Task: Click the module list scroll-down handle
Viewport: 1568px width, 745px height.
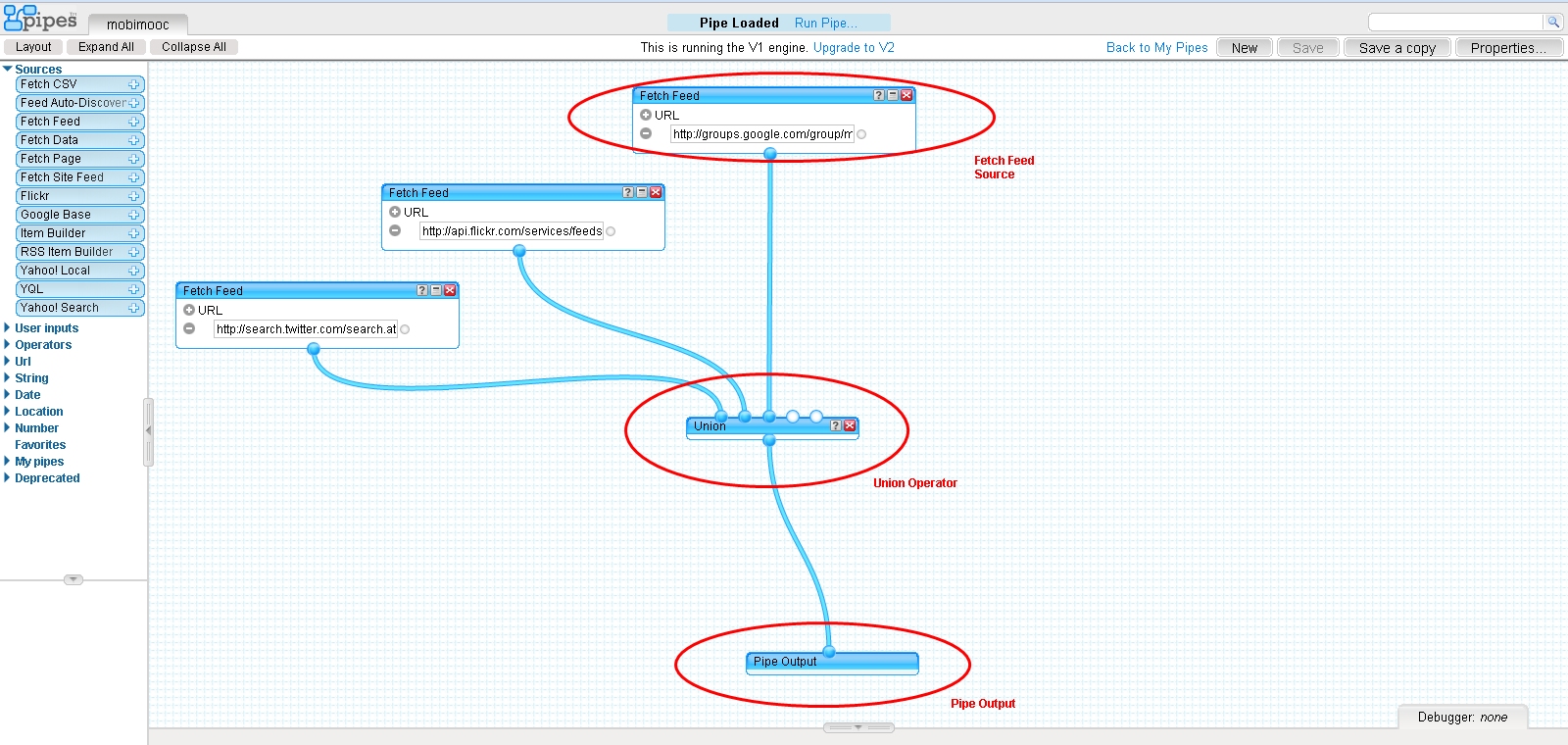Action: 73,579
